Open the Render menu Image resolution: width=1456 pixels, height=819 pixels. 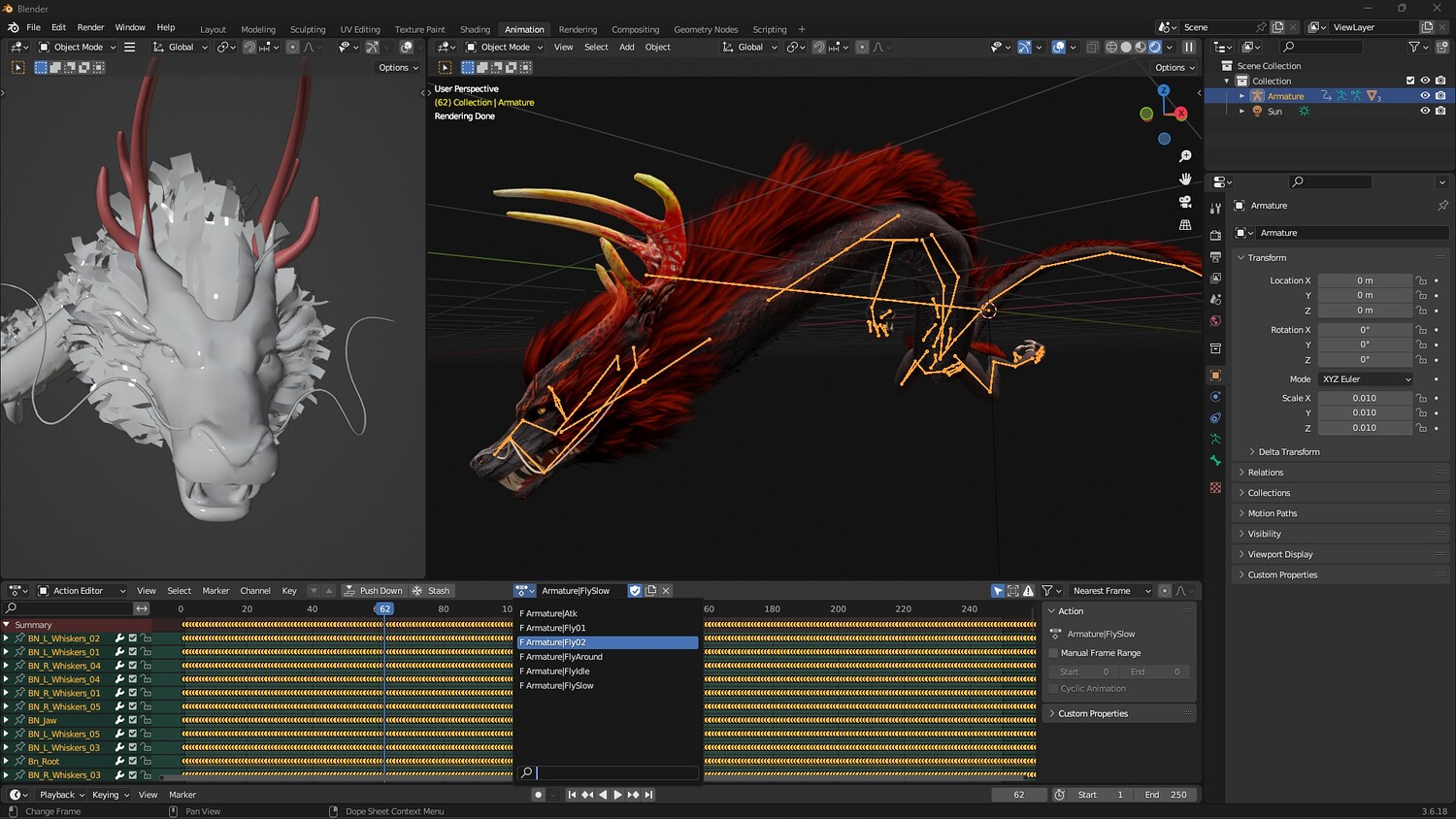(90, 27)
